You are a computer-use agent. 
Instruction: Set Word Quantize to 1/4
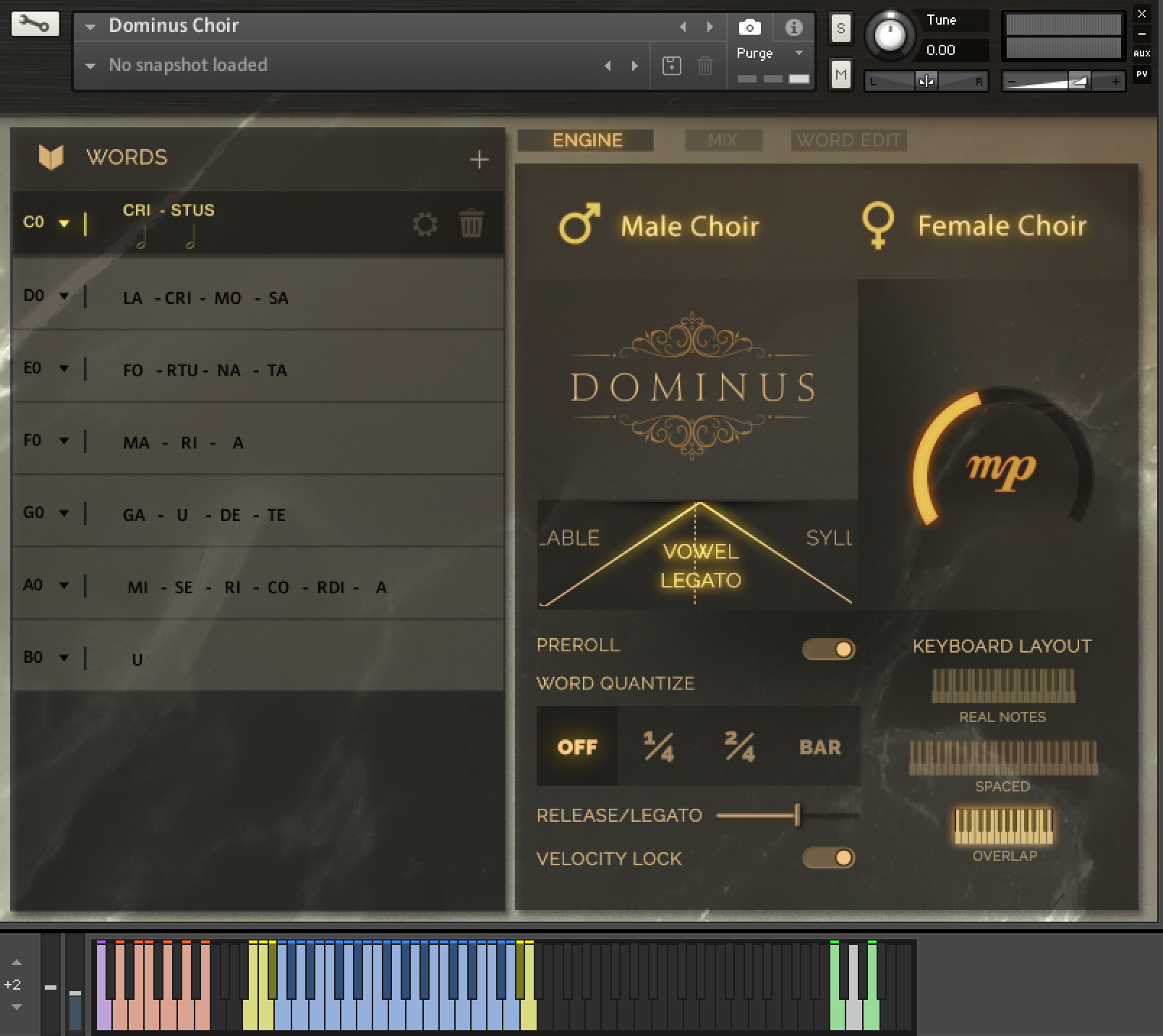tap(659, 747)
